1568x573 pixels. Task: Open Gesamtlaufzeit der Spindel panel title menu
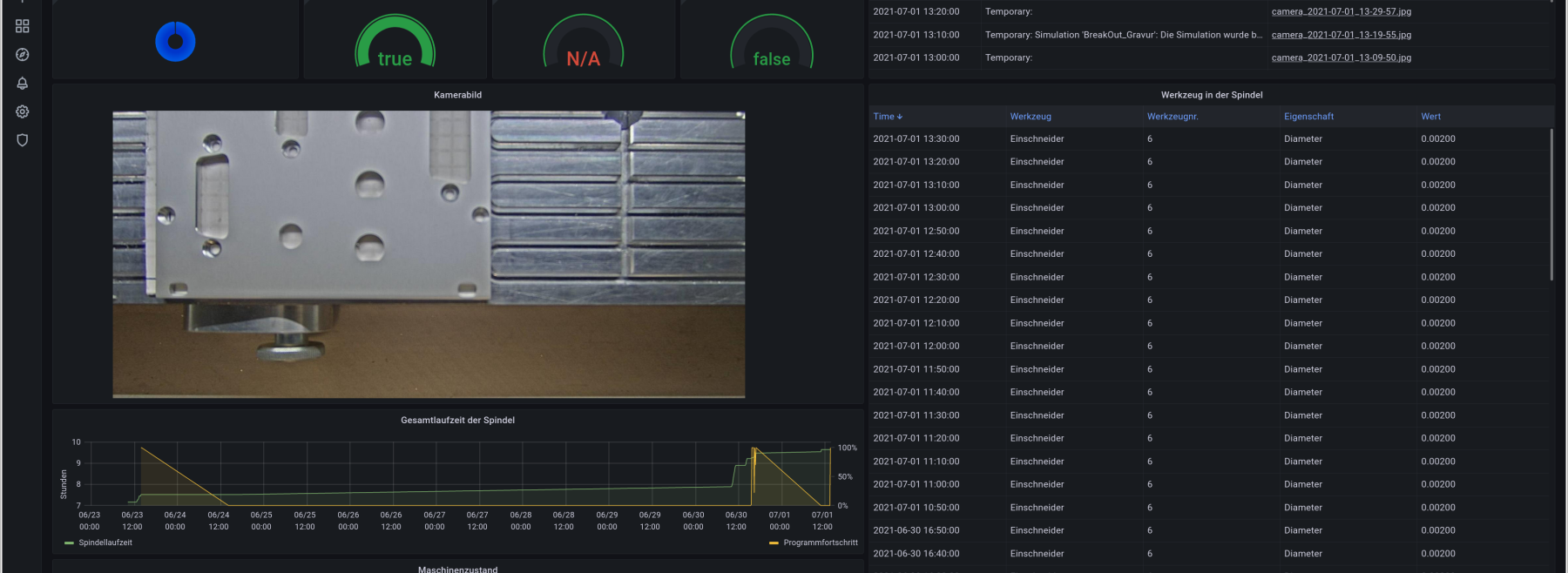pyautogui.click(x=457, y=420)
